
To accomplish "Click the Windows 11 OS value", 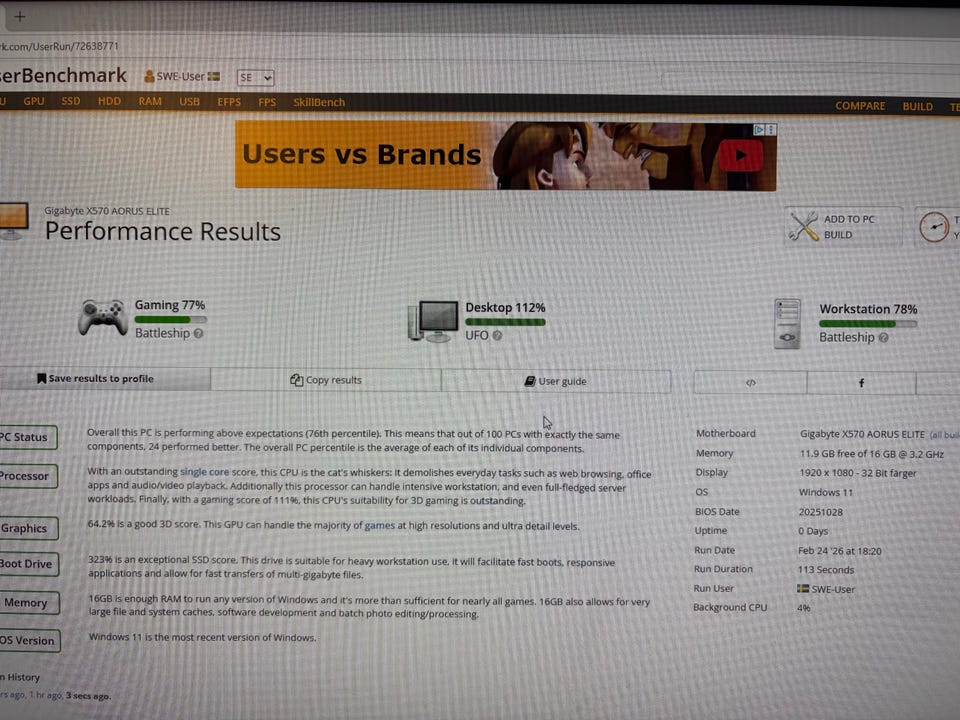I will pyautogui.click(x=825, y=492).
